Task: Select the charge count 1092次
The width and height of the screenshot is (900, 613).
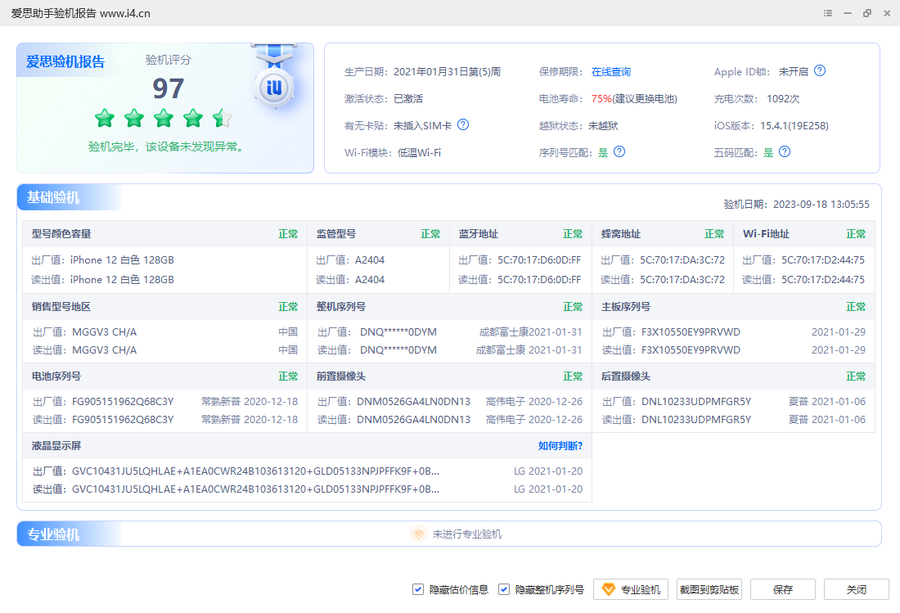Action: click(x=783, y=99)
